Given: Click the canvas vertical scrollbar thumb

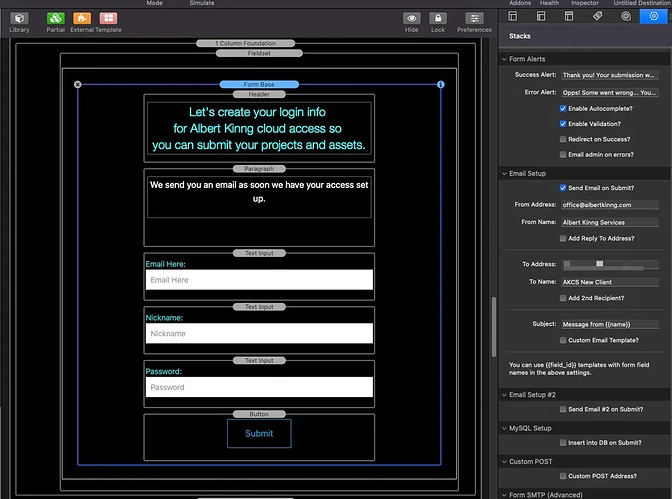Looking at the screenshot, I should [494, 327].
